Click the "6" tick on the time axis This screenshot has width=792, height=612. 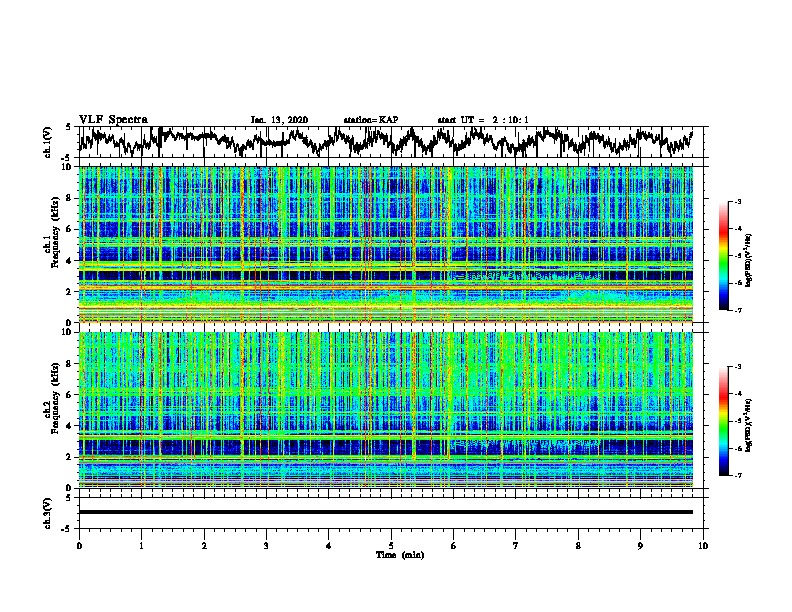tap(454, 546)
